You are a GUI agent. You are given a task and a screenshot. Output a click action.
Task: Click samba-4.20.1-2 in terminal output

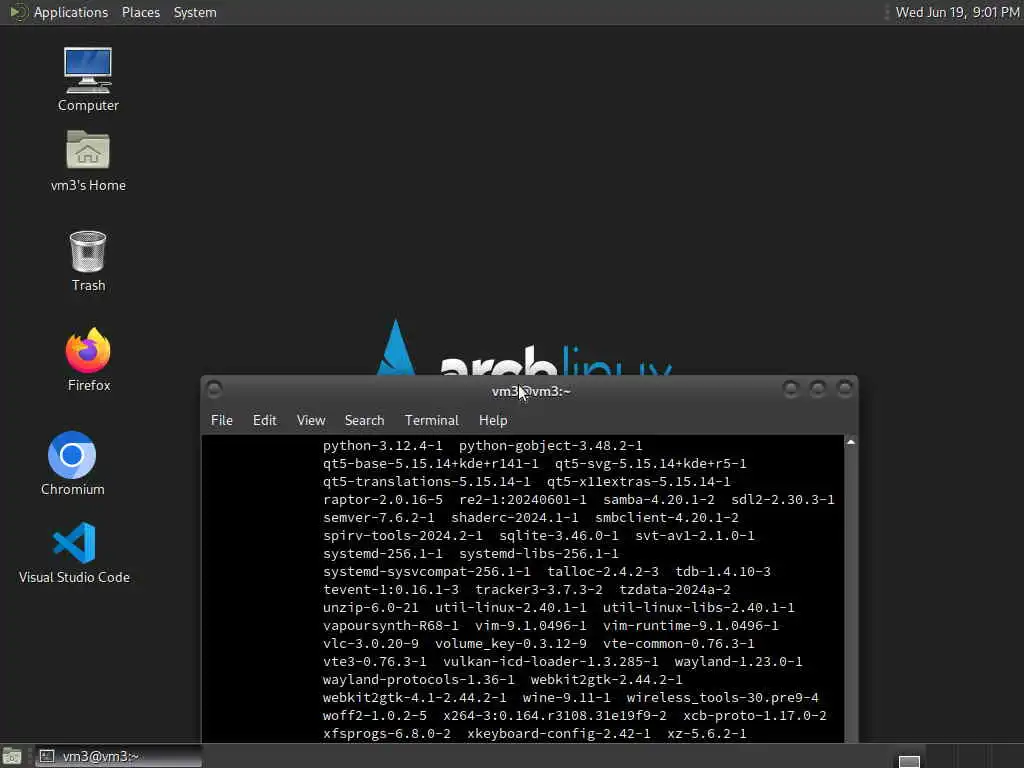click(x=659, y=500)
